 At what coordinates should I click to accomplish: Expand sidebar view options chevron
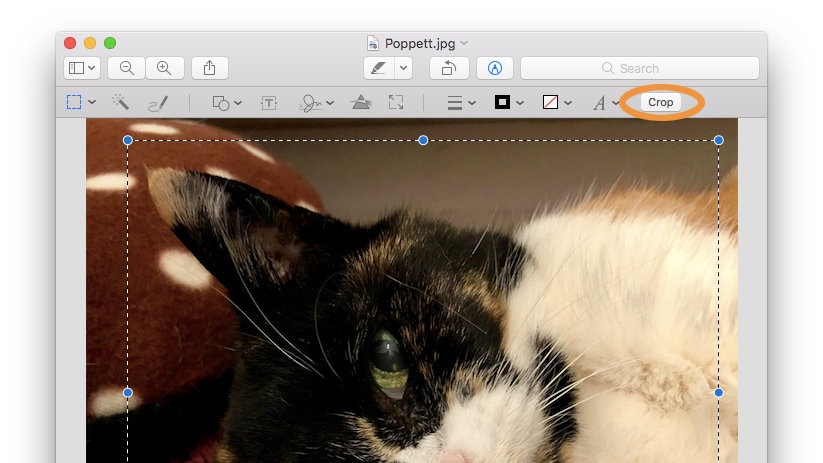coord(92,68)
